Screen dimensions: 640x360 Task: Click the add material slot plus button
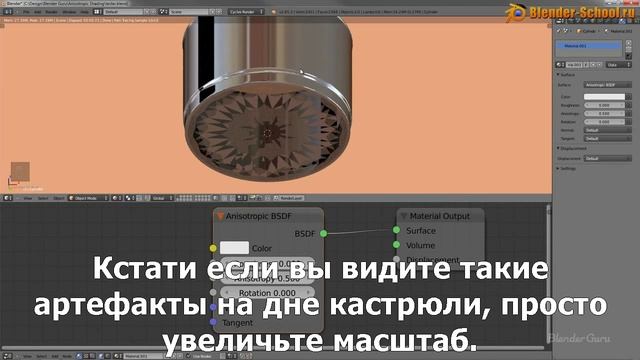coord(629,42)
